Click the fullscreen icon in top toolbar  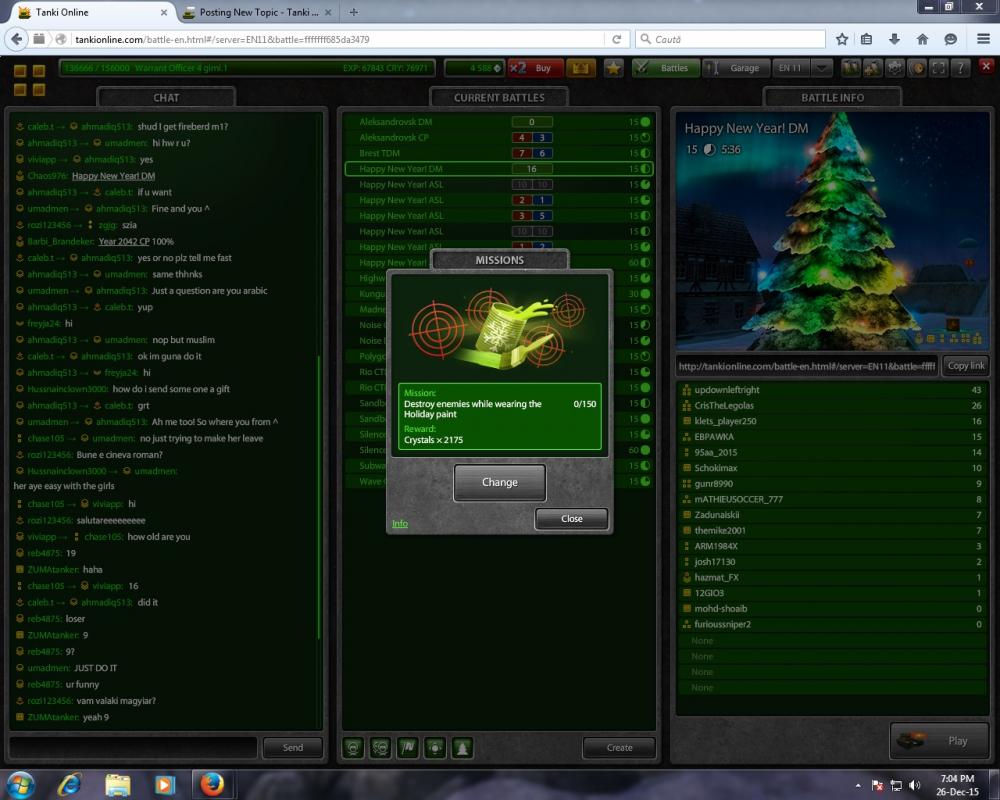tap(938, 68)
